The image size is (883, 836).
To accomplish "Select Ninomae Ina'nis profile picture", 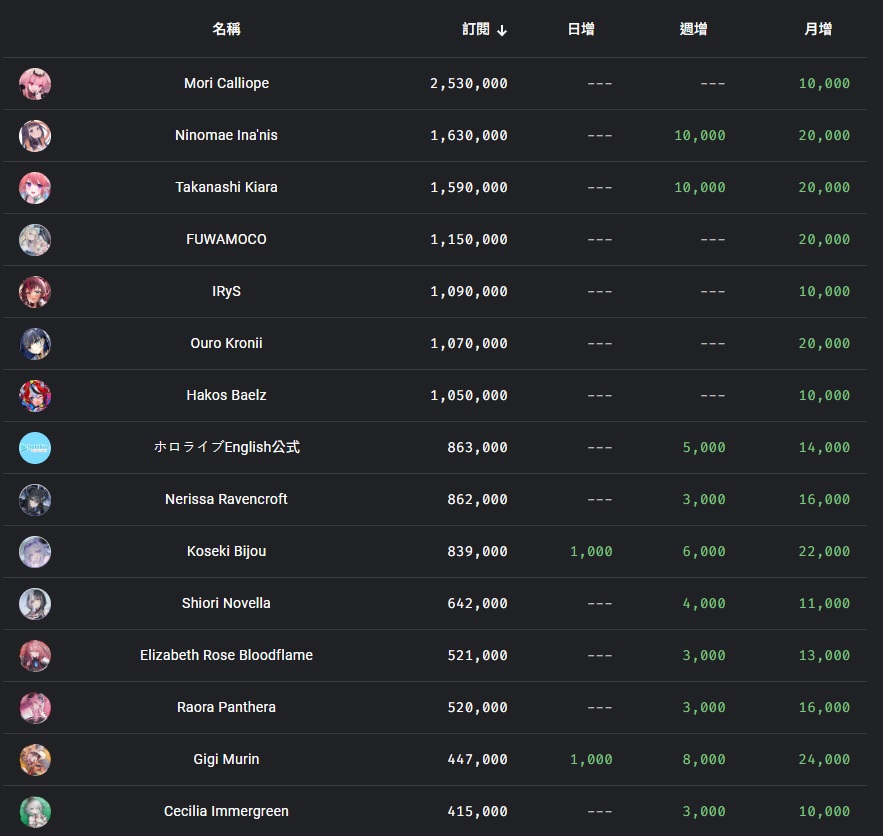I will click(x=35, y=136).
